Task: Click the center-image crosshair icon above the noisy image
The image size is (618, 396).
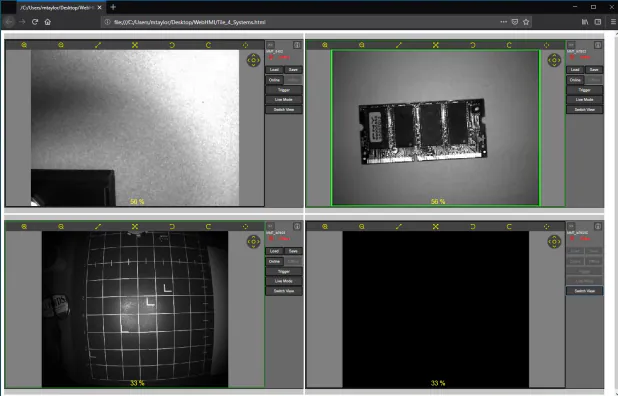Action: (x=245, y=45)
